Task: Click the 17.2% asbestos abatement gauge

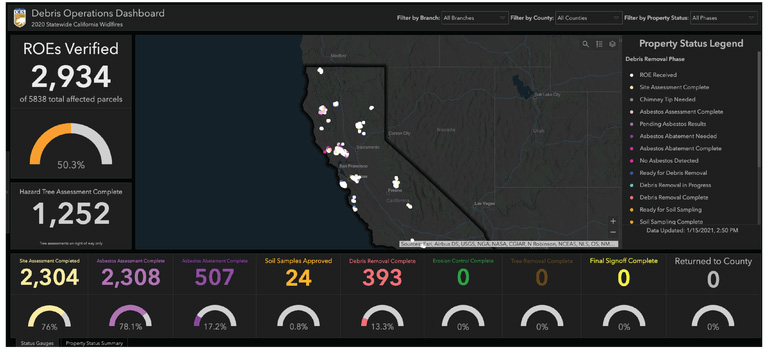Action: pyautogui.click(x=215, y=317)
